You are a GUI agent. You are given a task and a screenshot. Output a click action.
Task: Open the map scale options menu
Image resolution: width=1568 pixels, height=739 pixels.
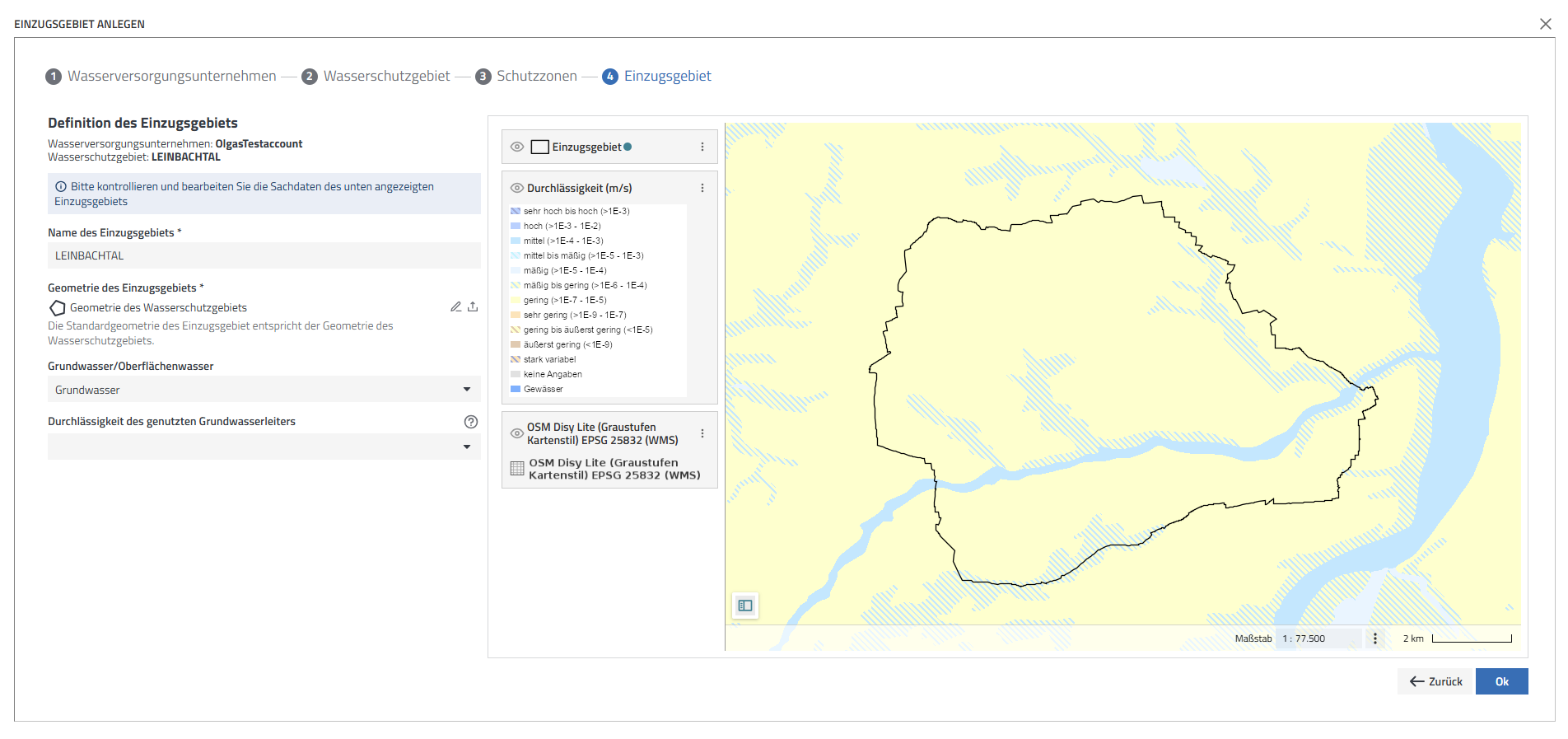[x=1374, y=638]
